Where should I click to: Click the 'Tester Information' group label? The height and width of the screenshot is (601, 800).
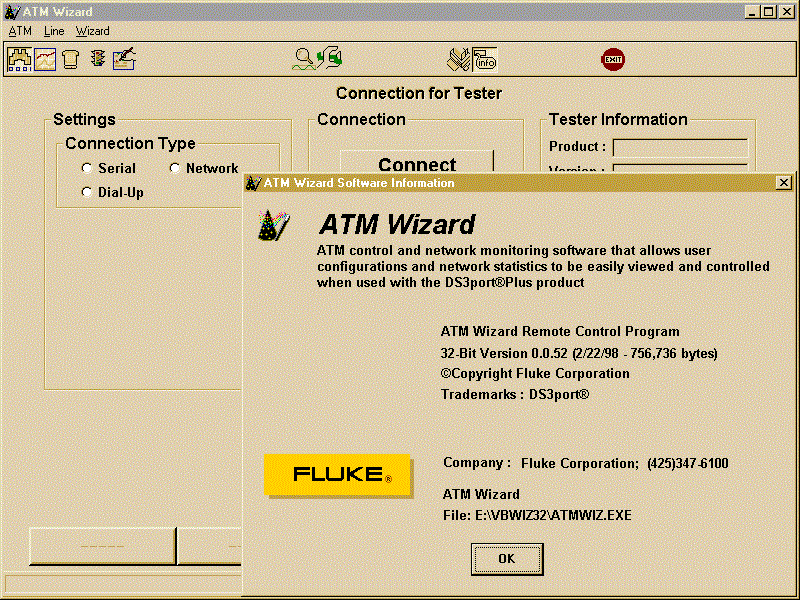[x=618, y=119]
